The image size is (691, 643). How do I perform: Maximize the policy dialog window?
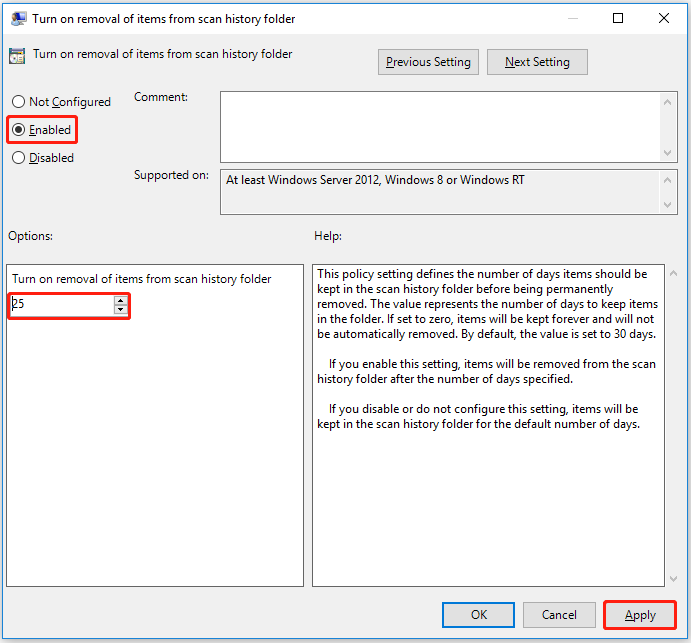(x=618, y=18)
